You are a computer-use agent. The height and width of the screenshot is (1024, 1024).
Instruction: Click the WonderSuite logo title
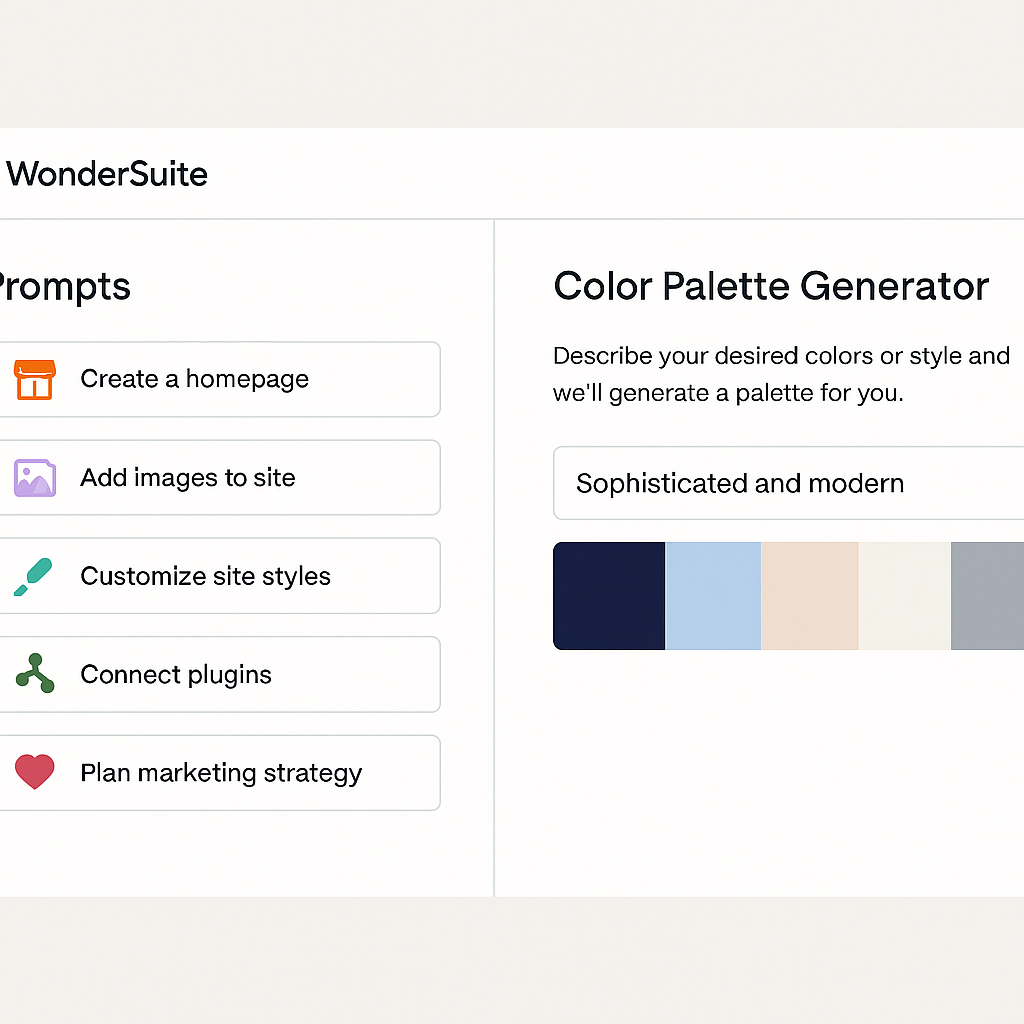(x=107, y=174)
